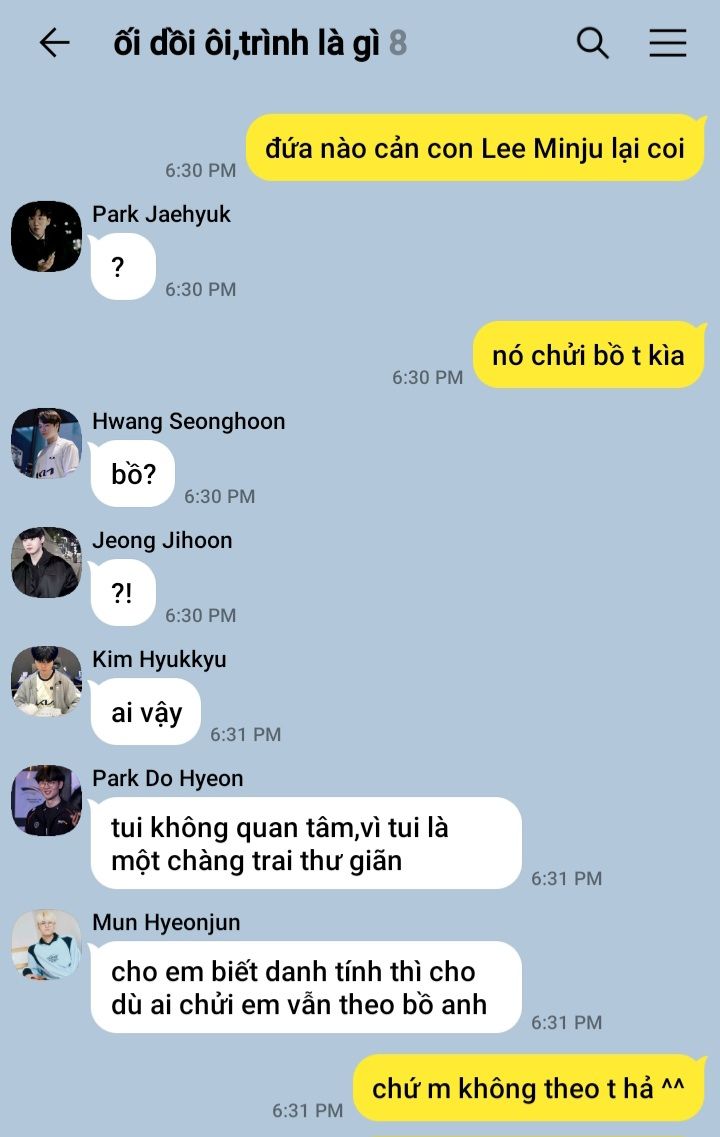Open the hamburger menu

(x=667, y=43)
